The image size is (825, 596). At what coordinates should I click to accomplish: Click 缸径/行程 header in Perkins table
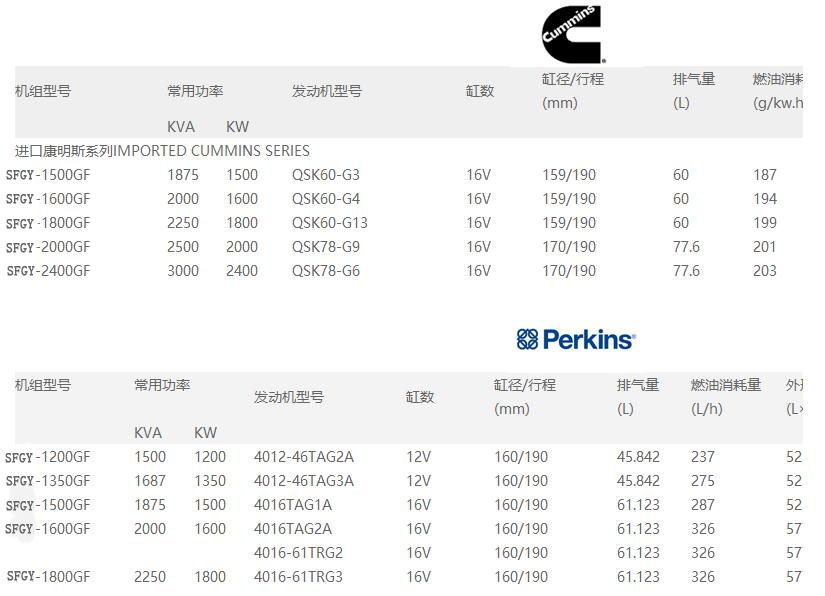[524, 385]
